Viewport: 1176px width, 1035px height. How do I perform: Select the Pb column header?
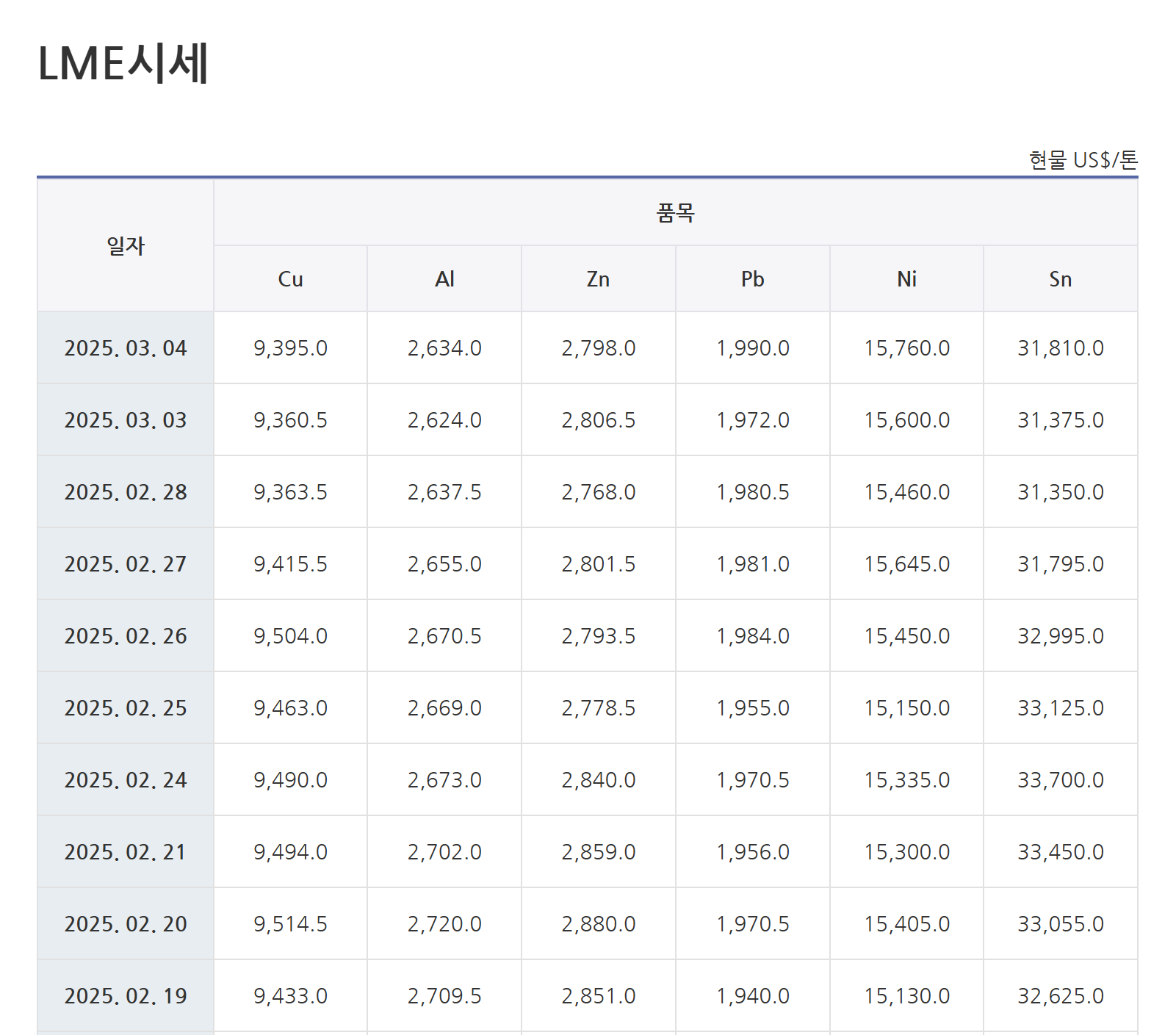point(752,279)
